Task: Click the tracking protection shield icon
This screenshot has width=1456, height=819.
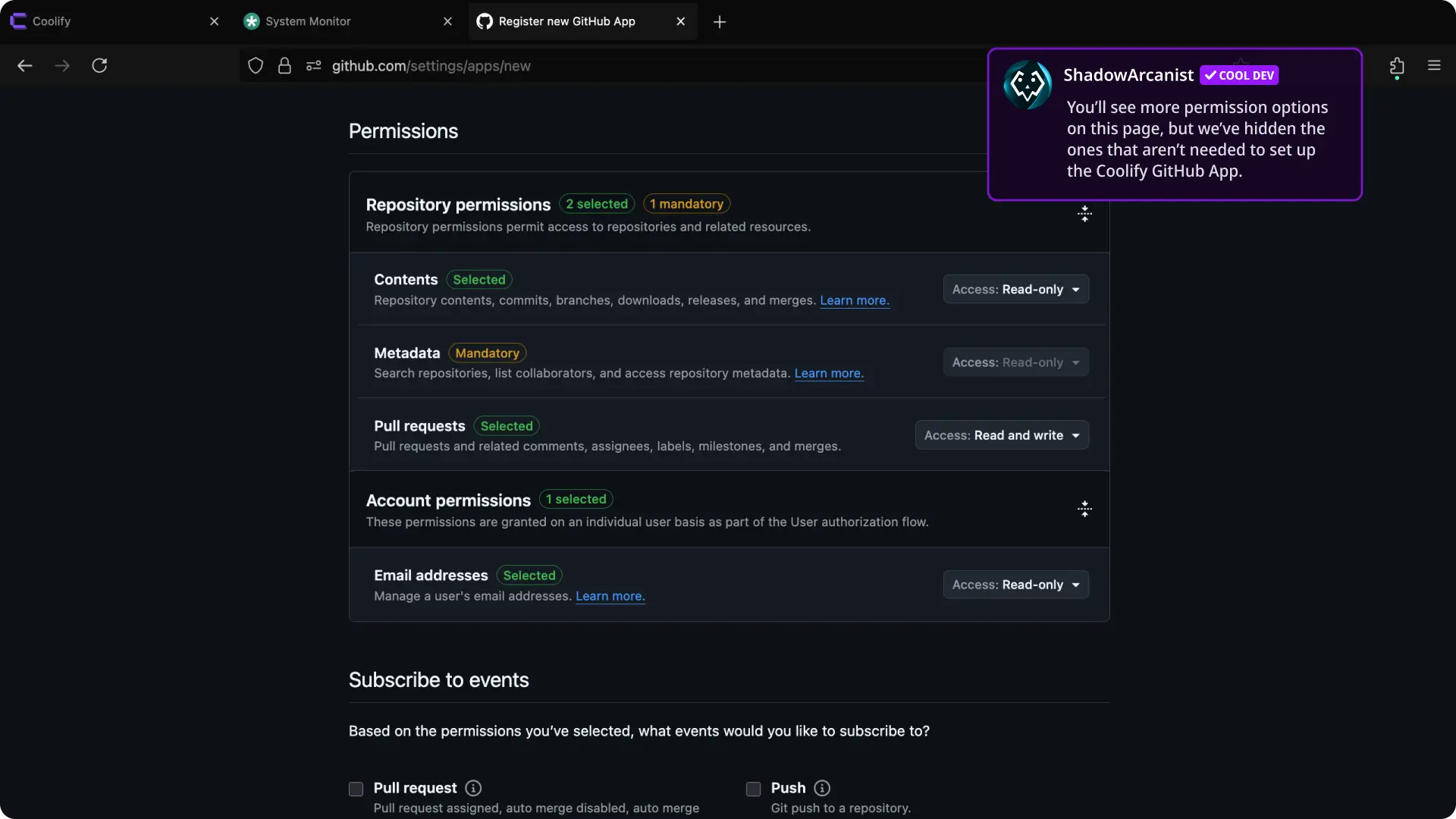Action: tap(256, 66)
